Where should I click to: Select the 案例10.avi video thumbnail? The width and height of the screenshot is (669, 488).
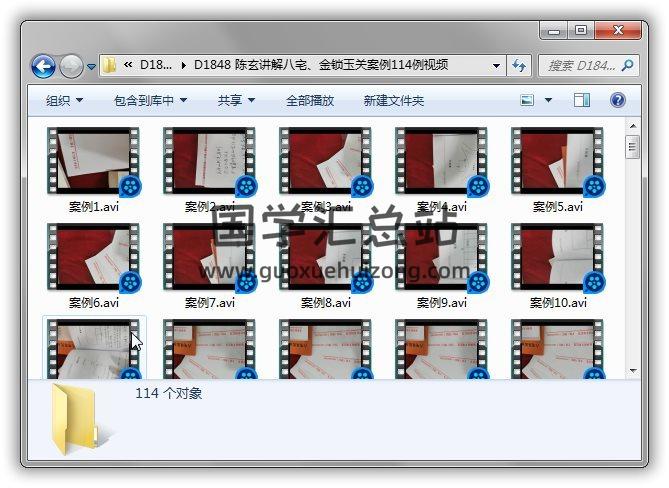558,257
